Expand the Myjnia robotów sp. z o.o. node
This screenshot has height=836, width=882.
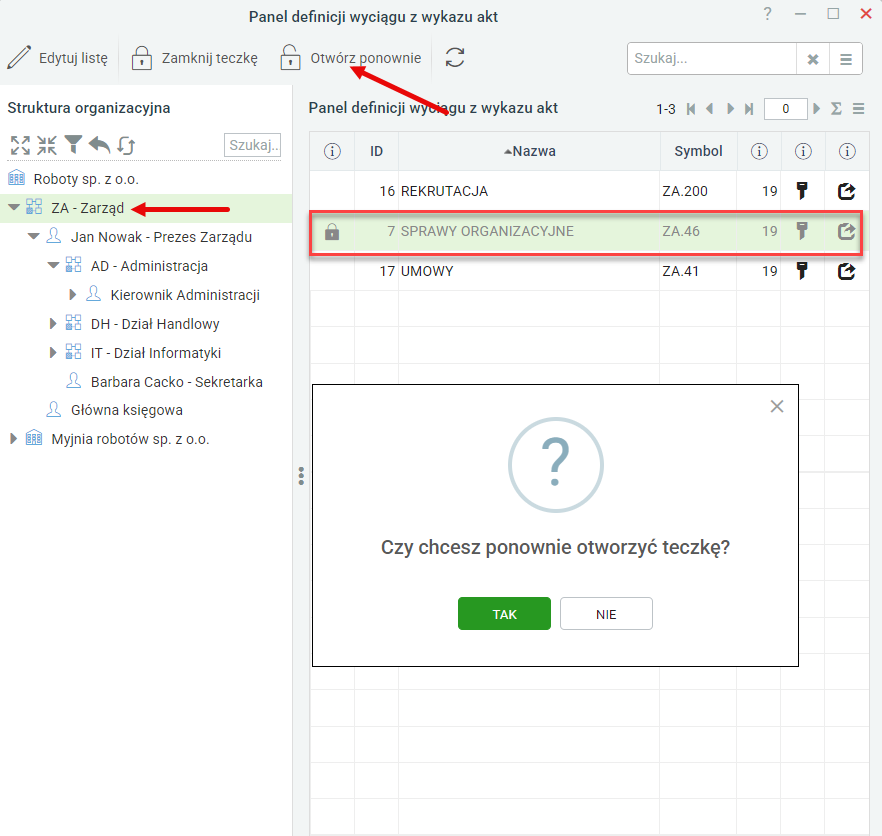(x=14, y=439)
